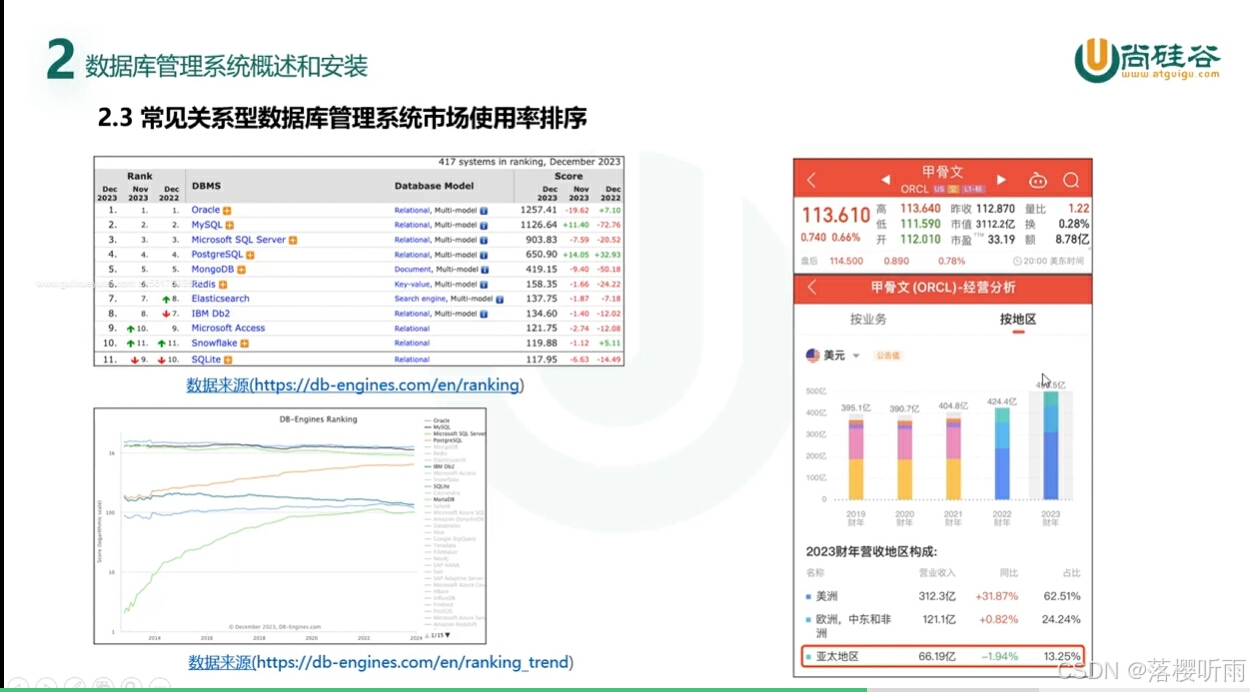Open the SQLite link in ranking table
The width and height of the screenshot is (1250, 692).
pos(206,360)
